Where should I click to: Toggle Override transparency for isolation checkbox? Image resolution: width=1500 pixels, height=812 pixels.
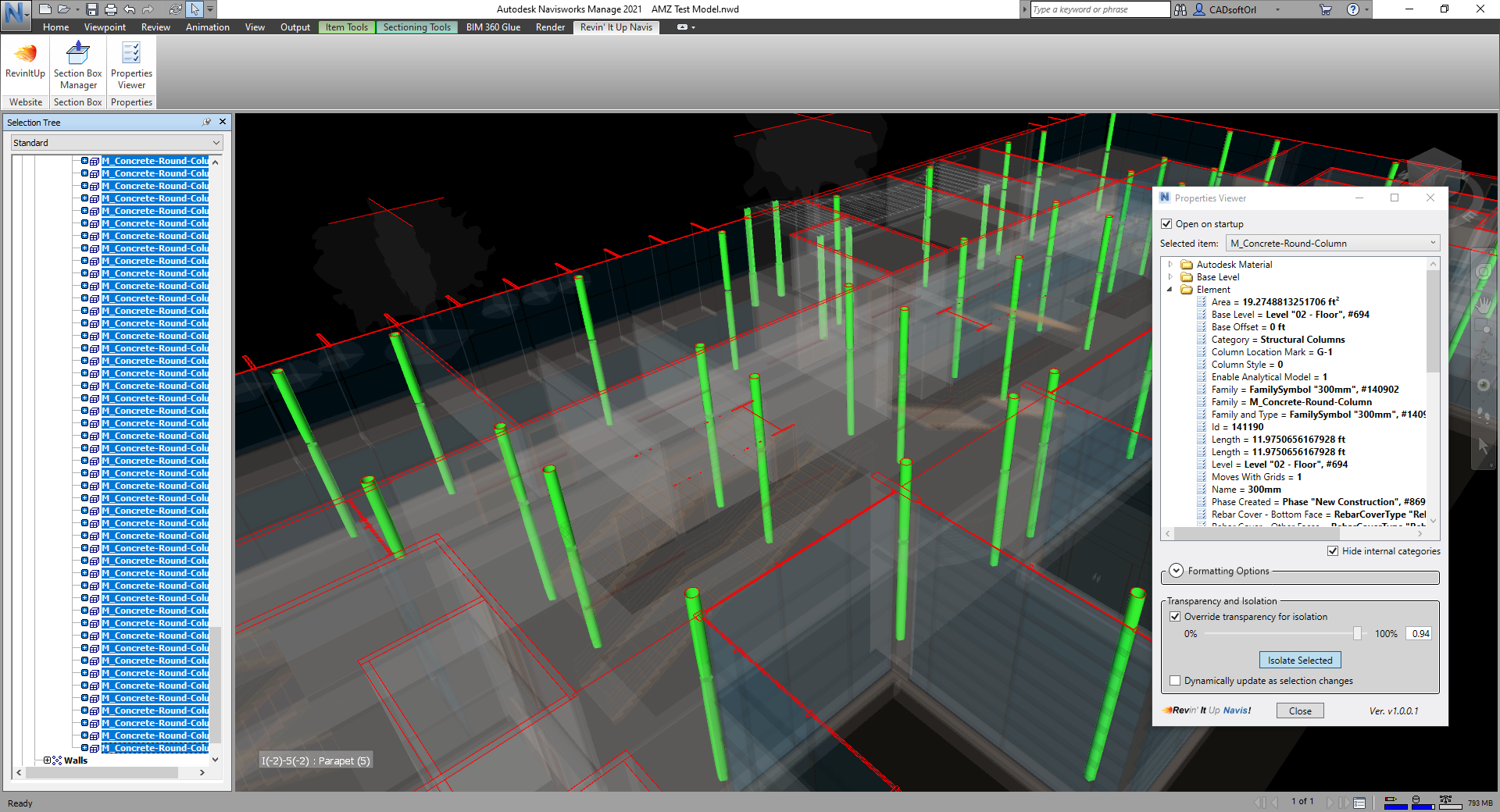[x=1175, y=617]
